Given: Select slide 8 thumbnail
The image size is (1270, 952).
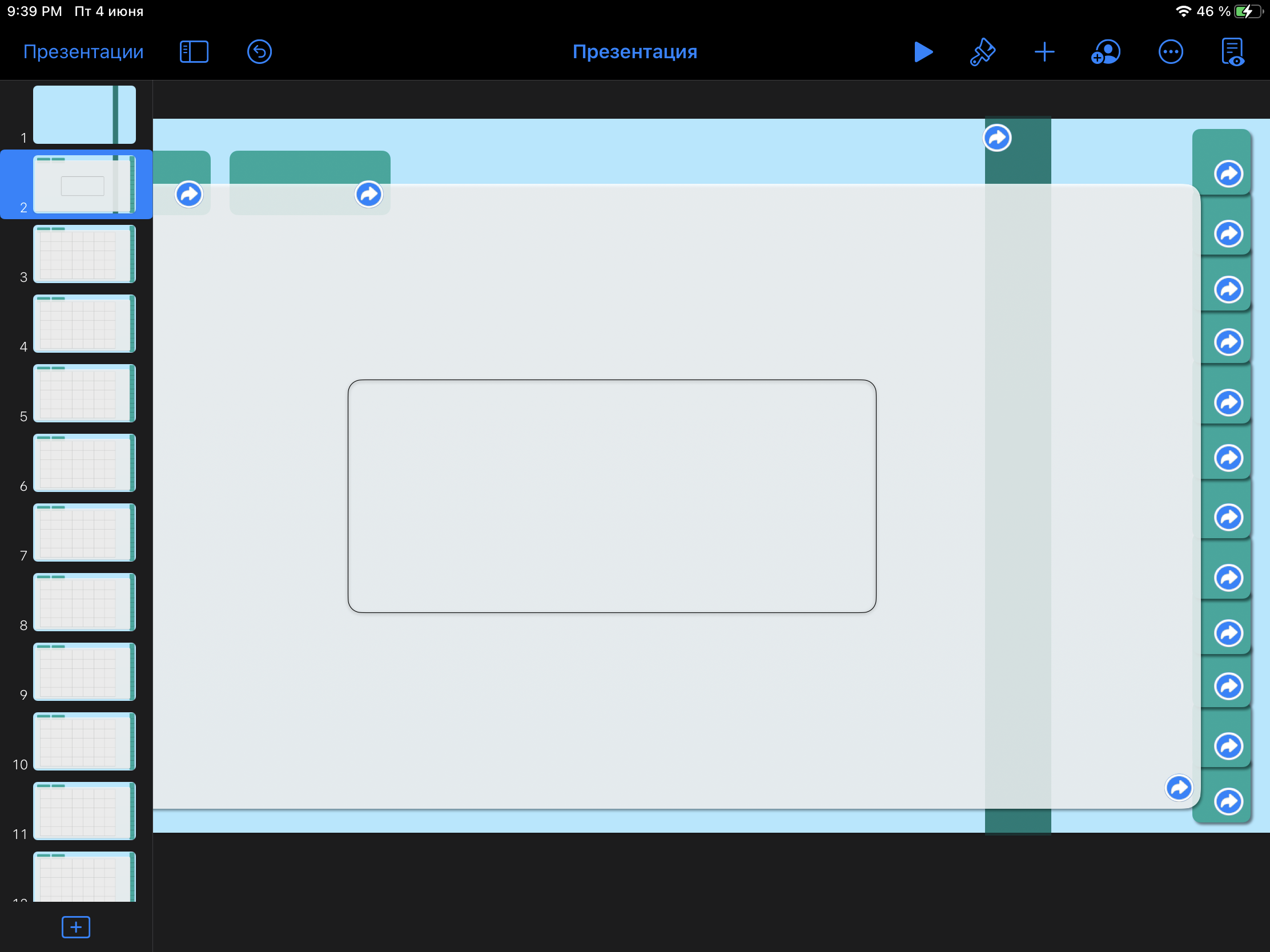Looking at the screenshot, I should click(85, 602).
